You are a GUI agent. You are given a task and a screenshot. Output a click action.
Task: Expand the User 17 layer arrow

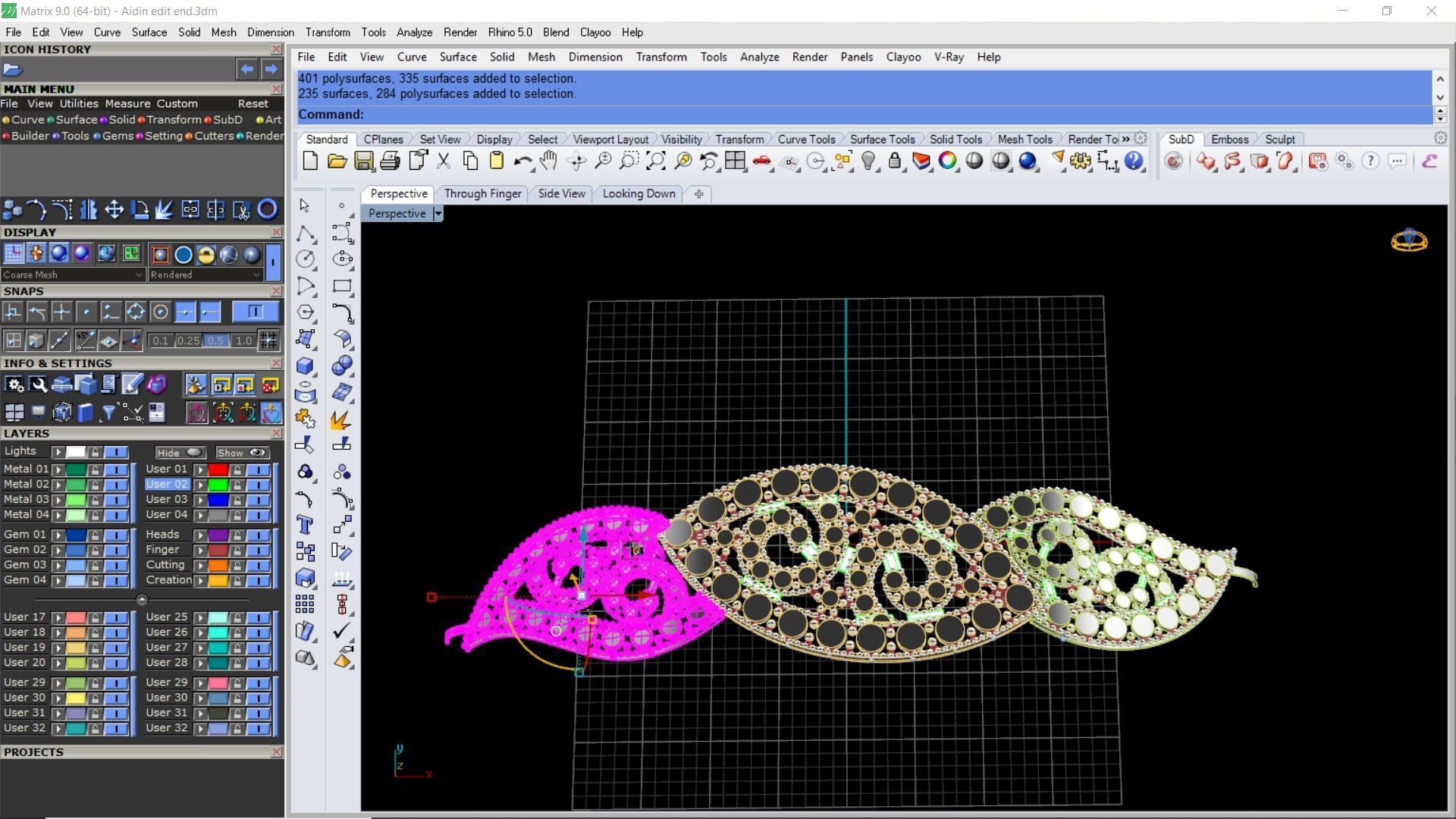58,617
